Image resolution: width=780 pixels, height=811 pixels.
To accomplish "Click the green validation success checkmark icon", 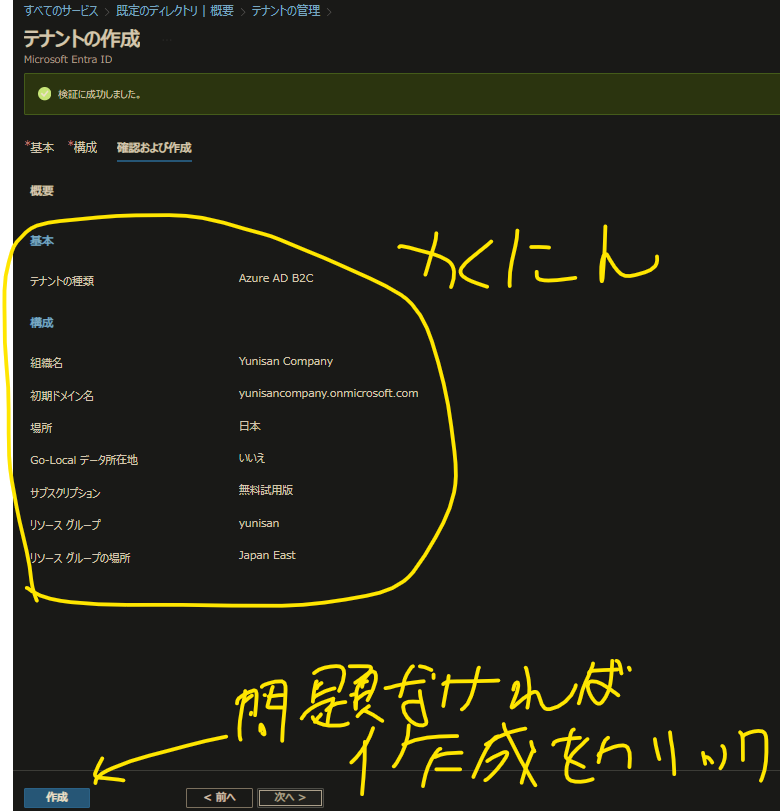I will [44, 94].
